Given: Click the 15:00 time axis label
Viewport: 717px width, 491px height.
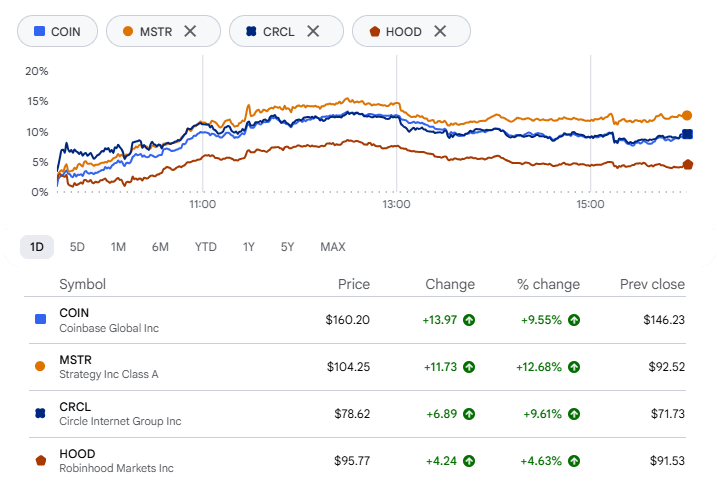Looking at the screenshot, I should [x=590, y=204].
